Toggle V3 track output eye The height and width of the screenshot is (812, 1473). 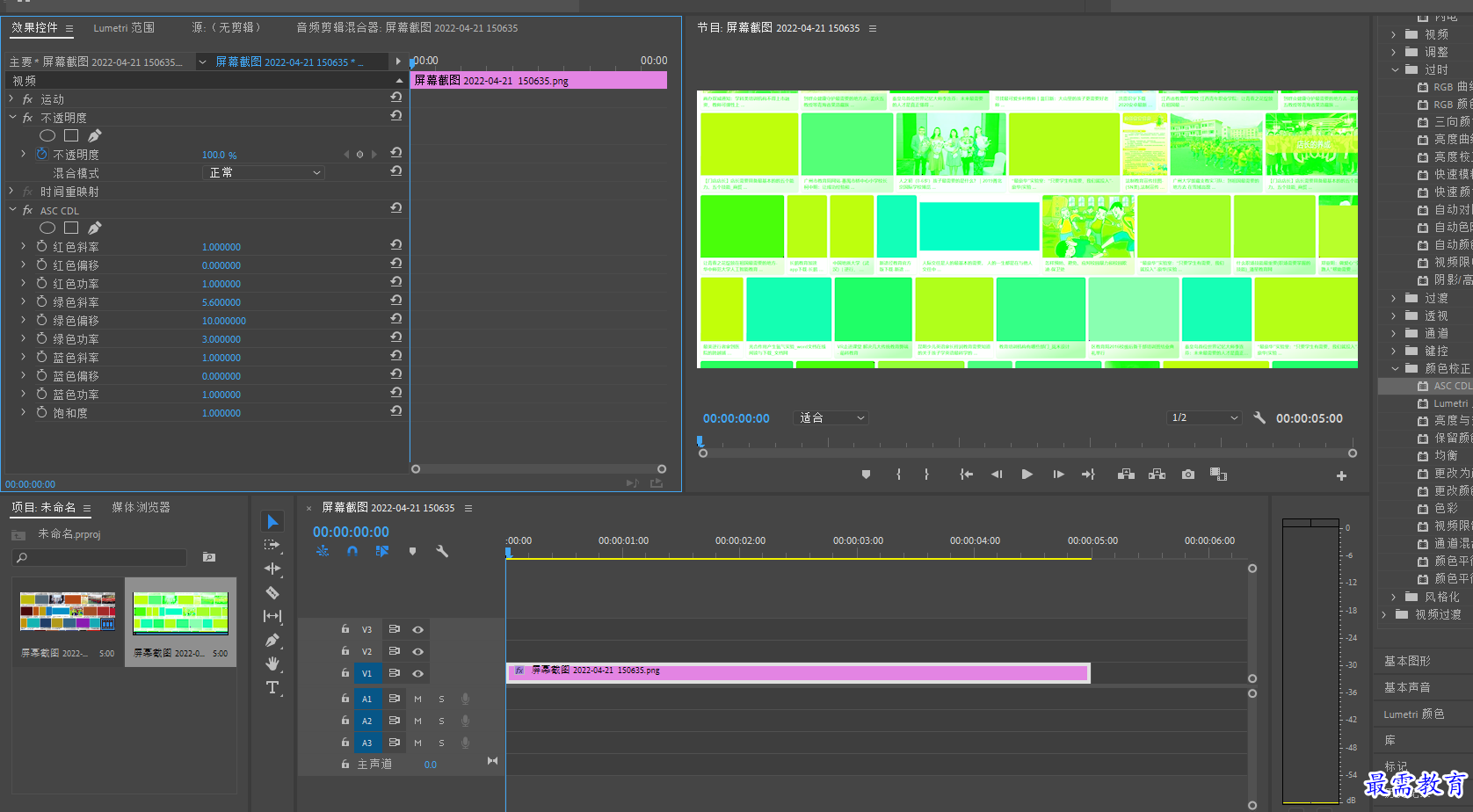(418, 629)
